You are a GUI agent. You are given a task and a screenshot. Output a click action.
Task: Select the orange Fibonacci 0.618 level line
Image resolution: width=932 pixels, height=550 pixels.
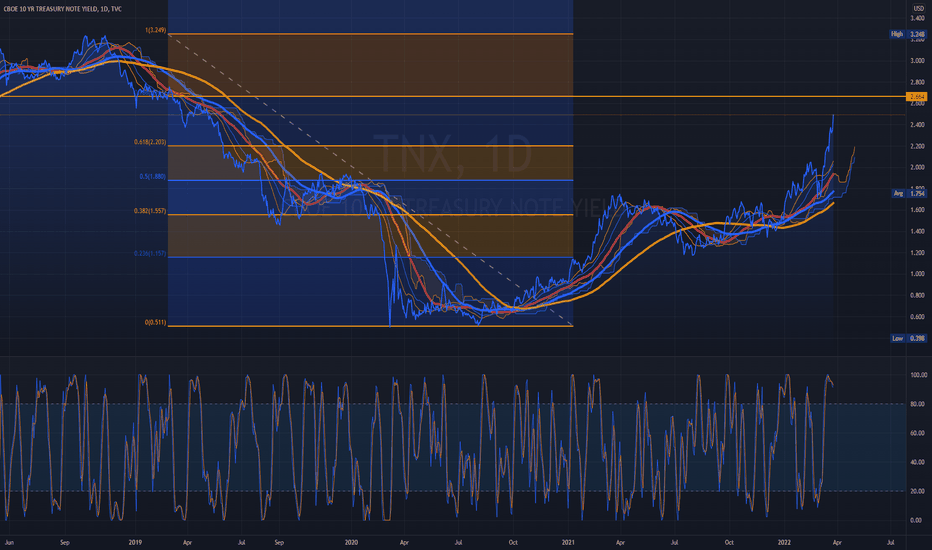pos(370,146)
